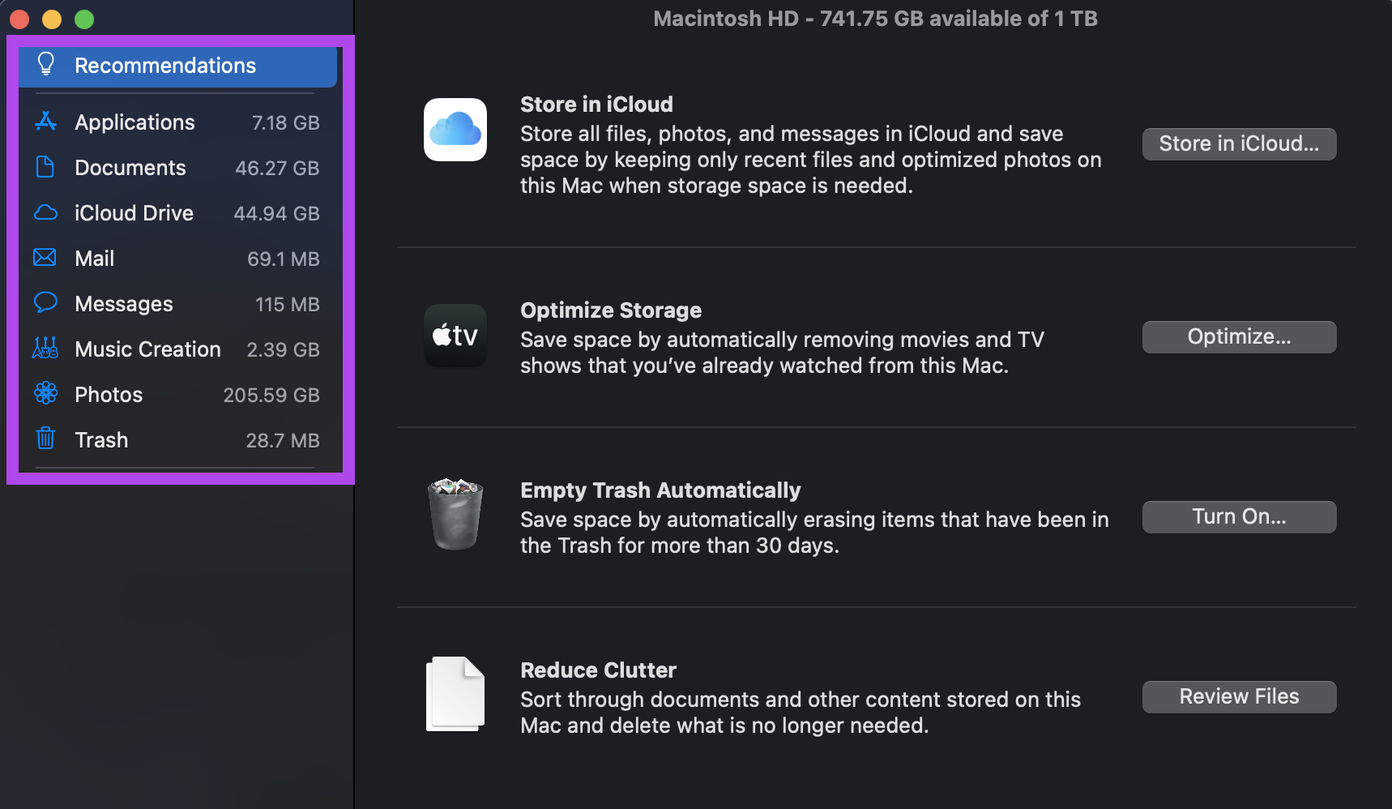Select the Applications icon in sidebar
The width and height of the screenshot is (1392, 809).
pyautogui.click(x=45, y=122)
